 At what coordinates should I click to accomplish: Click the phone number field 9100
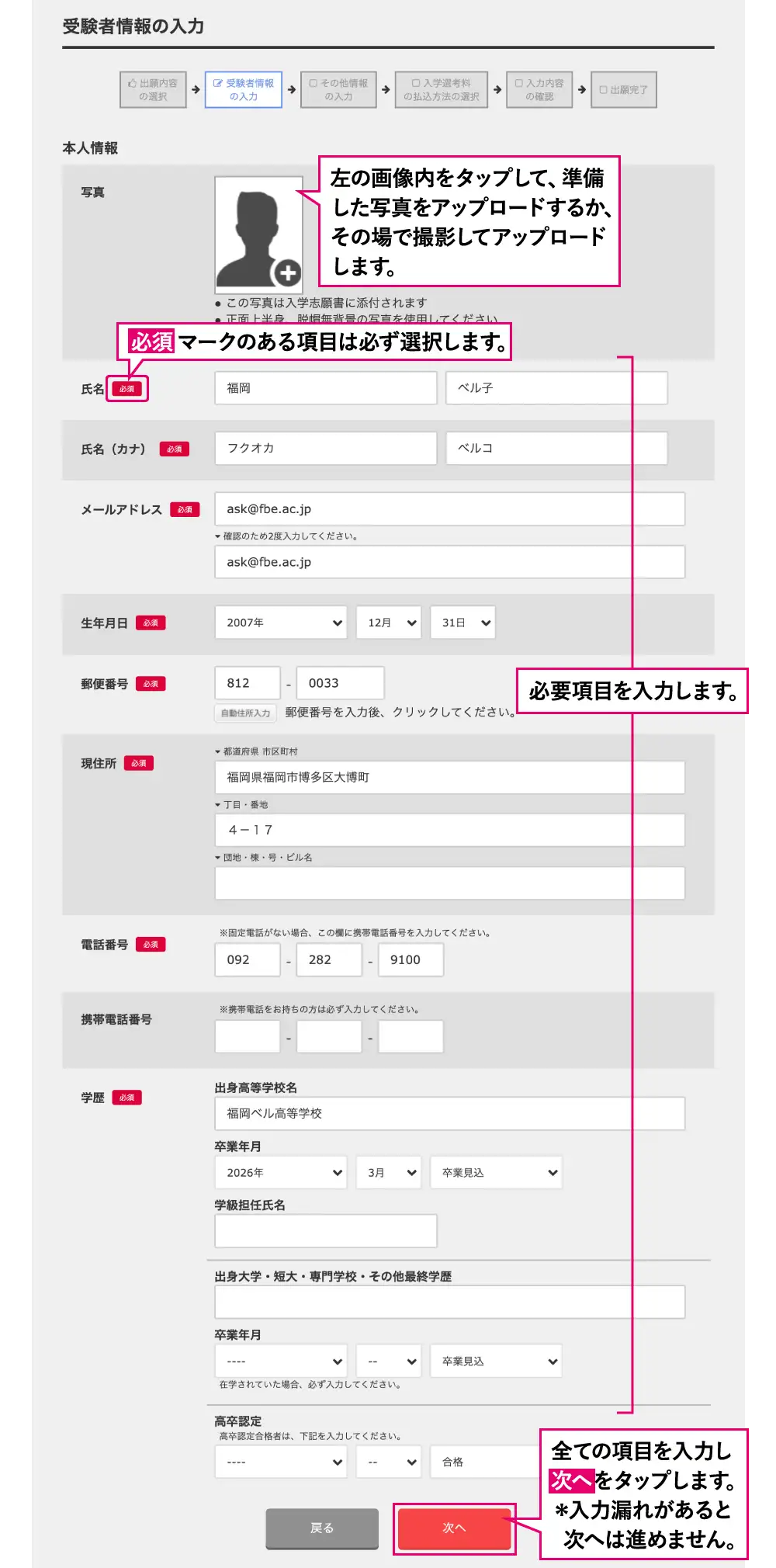coord(411,959)
